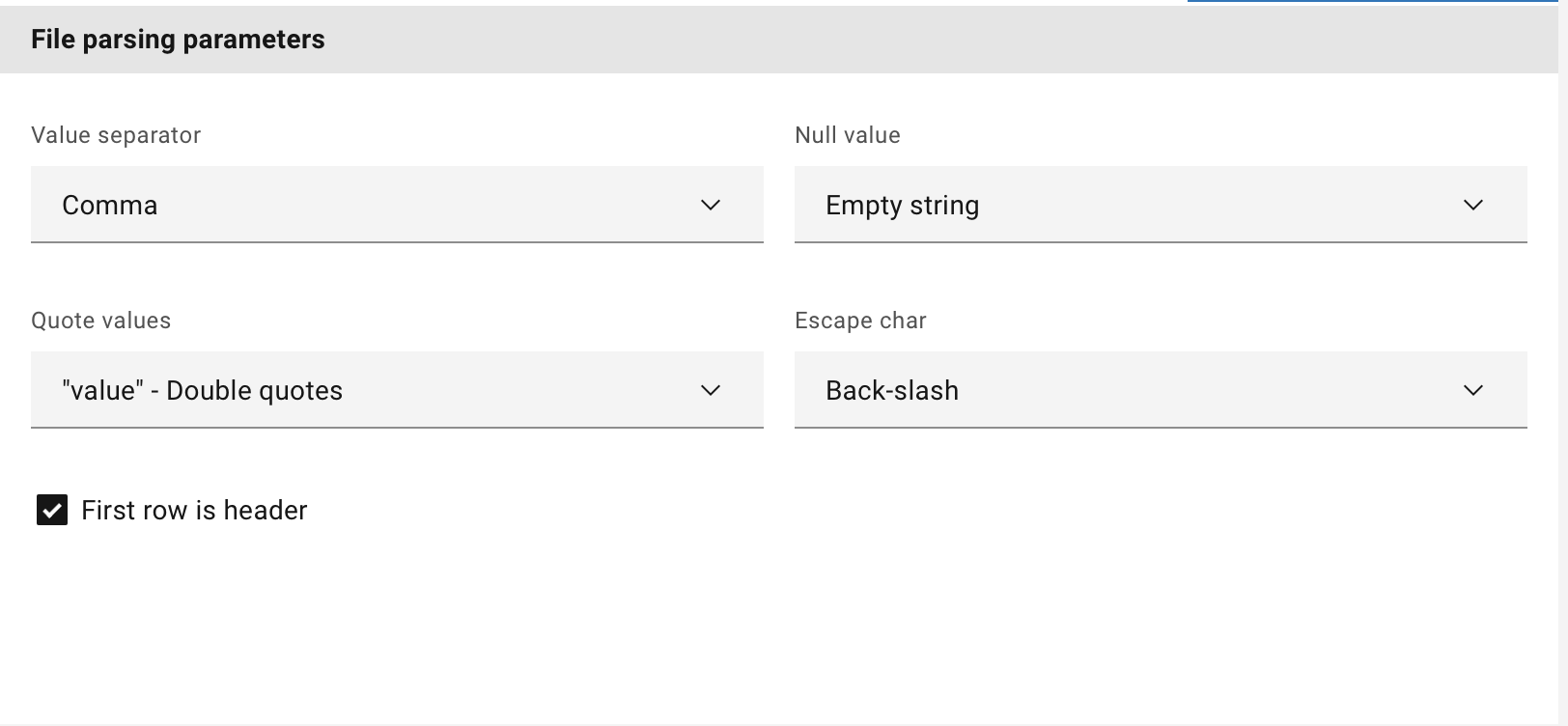Click the File parsing parameters heading
Image resolution: width=1568 pixels, height=726 pixels.
click(178, 40)
